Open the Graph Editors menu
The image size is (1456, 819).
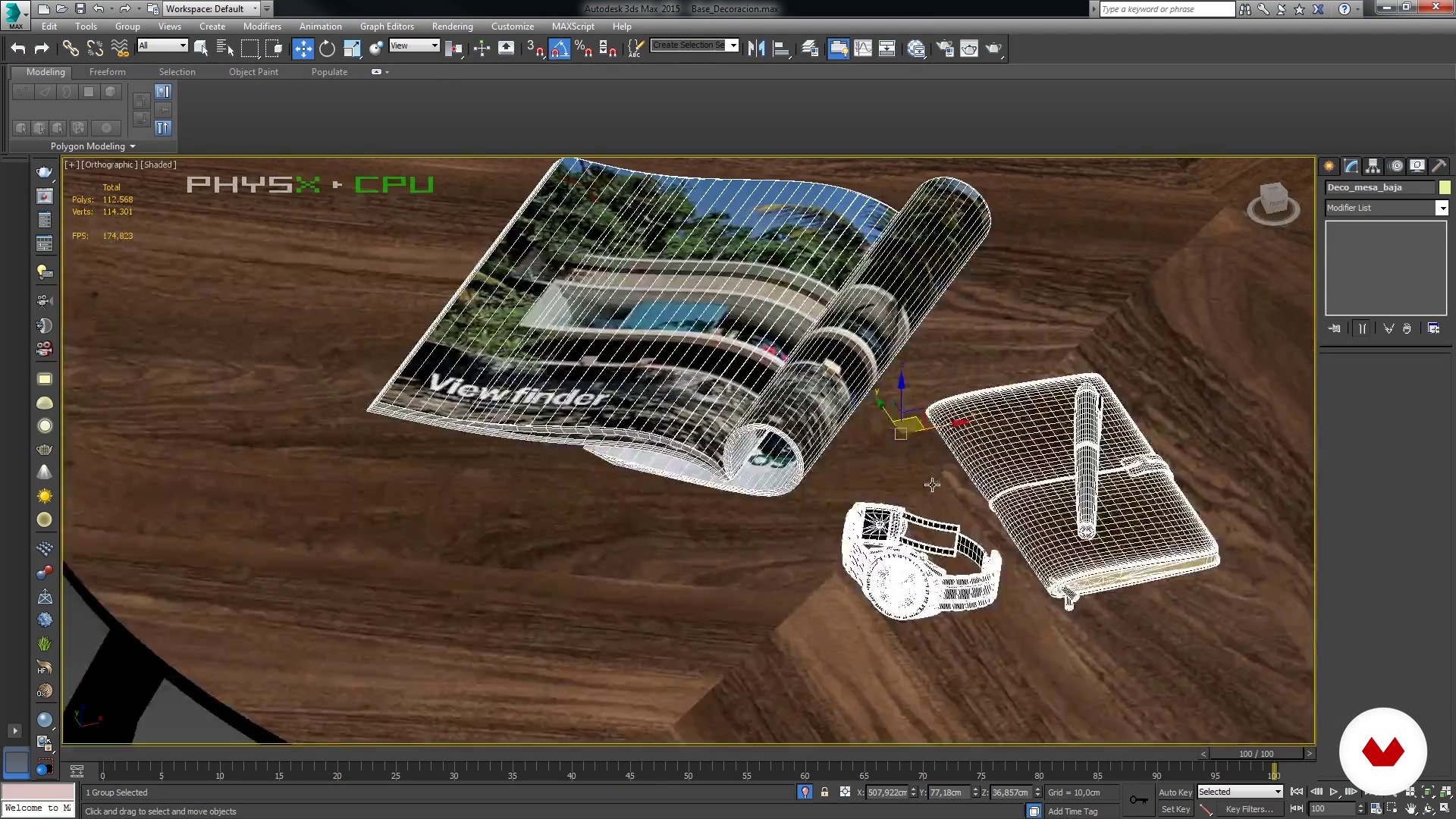click(x=387, y=27)
